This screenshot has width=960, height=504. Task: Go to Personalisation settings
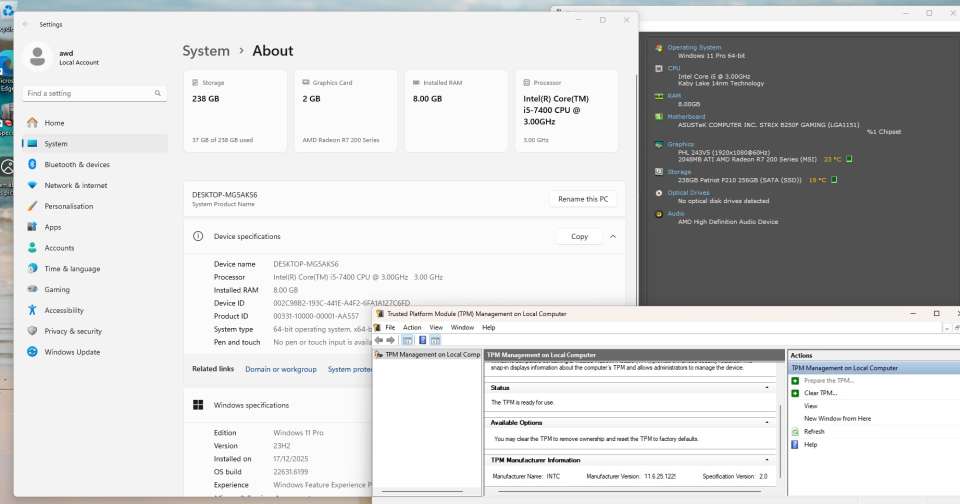(68, 206)
